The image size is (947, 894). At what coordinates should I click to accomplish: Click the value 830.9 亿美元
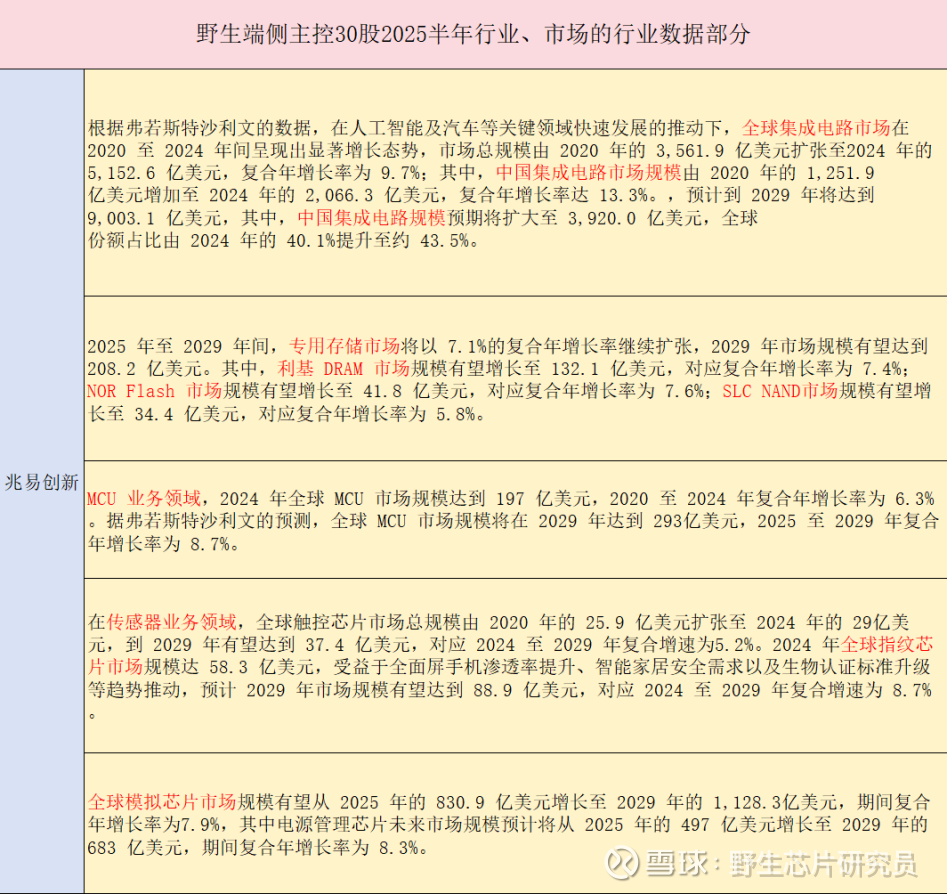(x=493, y=802)
